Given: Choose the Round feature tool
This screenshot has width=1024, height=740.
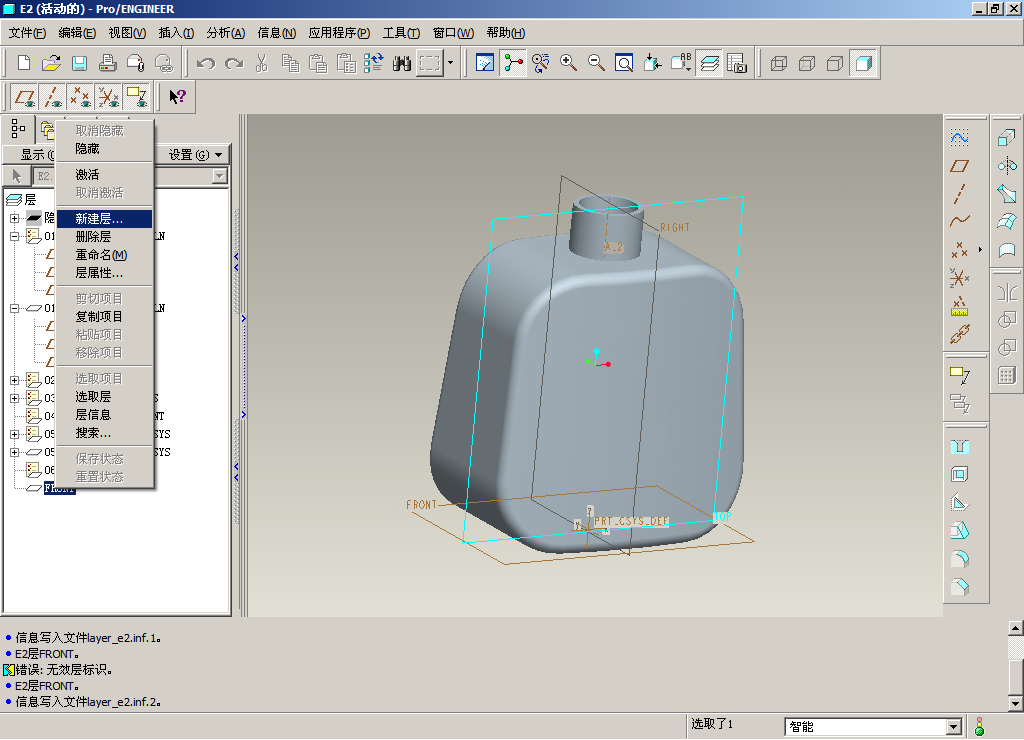Looking at the screenshot, I should tap(959, 558).
